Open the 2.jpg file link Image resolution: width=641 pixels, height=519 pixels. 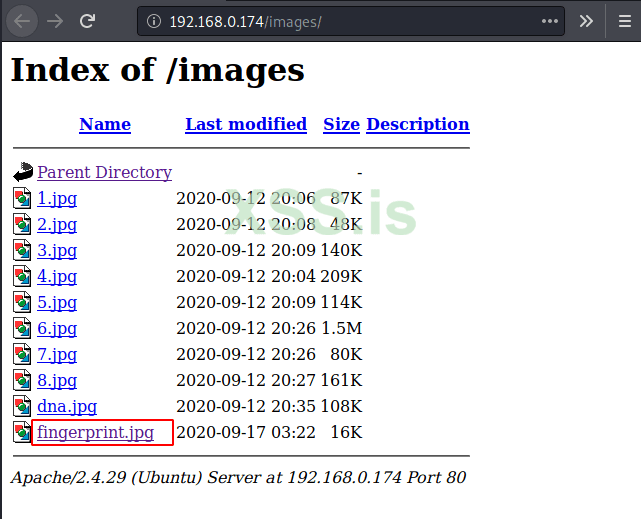coord(57,224)
